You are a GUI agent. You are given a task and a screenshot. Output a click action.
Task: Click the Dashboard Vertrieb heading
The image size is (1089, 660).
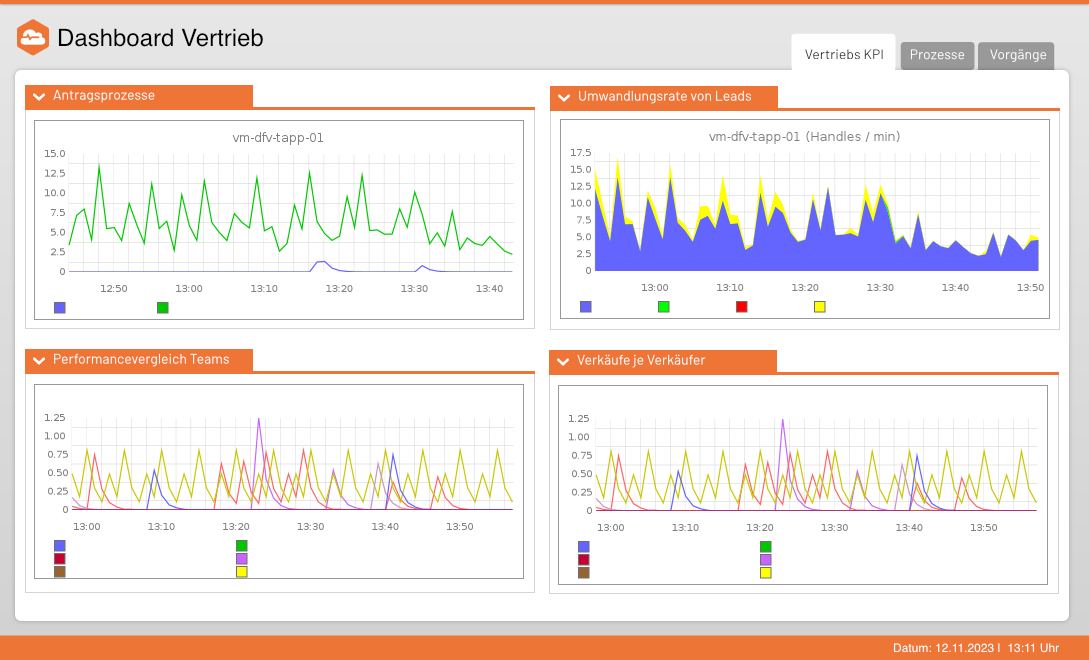tap(160, 38)
